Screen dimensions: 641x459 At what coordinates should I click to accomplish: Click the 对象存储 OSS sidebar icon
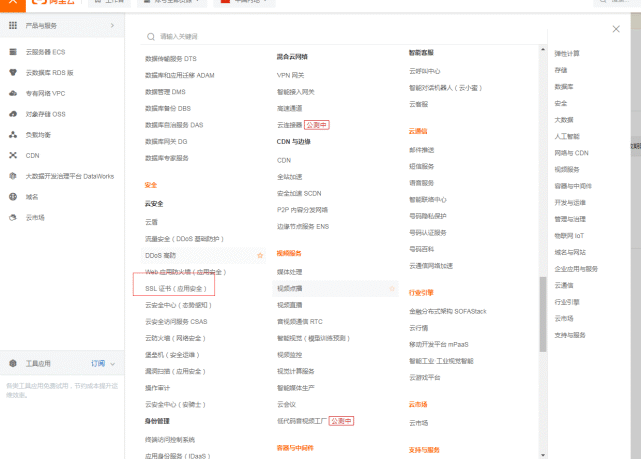[13, 114]
